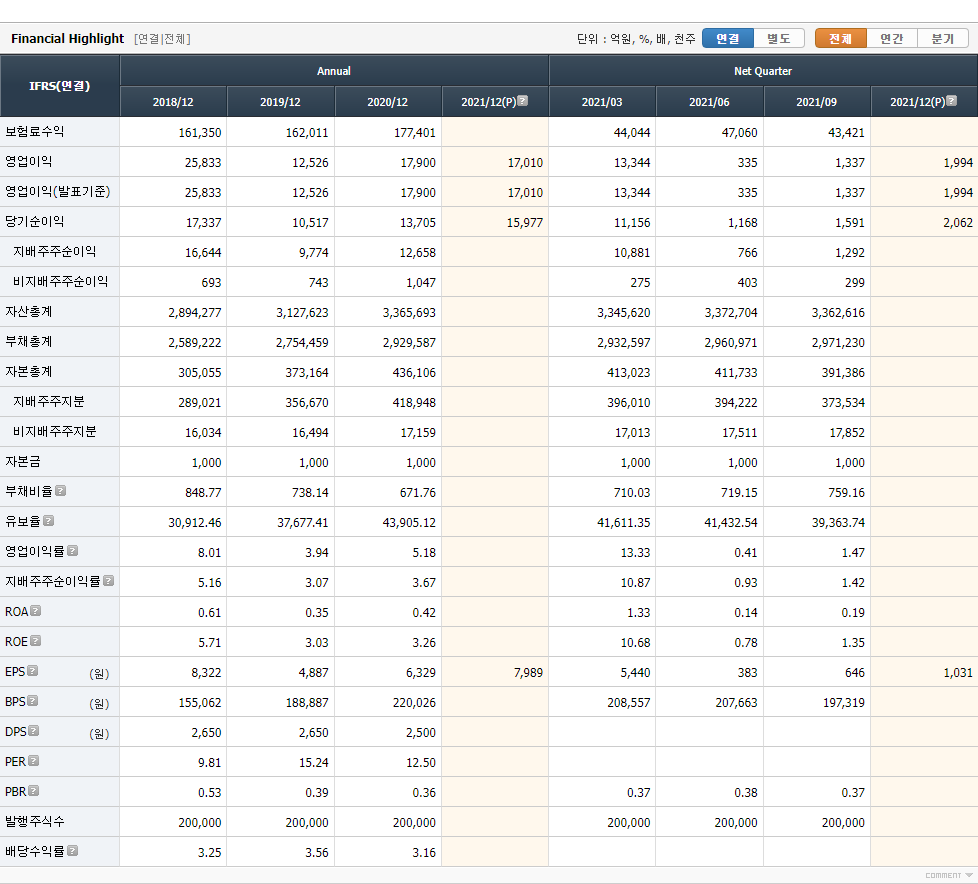The width and height of the screenshot is (978, 884).
Task: Select the 자산총계 row label
Action: pos(29,311)
